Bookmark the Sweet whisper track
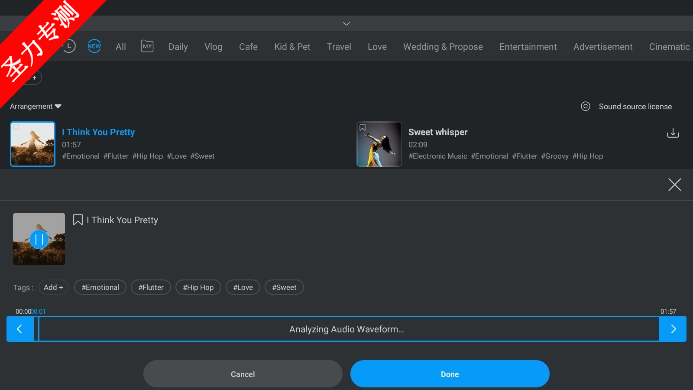This screenshot has width=693, height=390. tap(362, 128)
